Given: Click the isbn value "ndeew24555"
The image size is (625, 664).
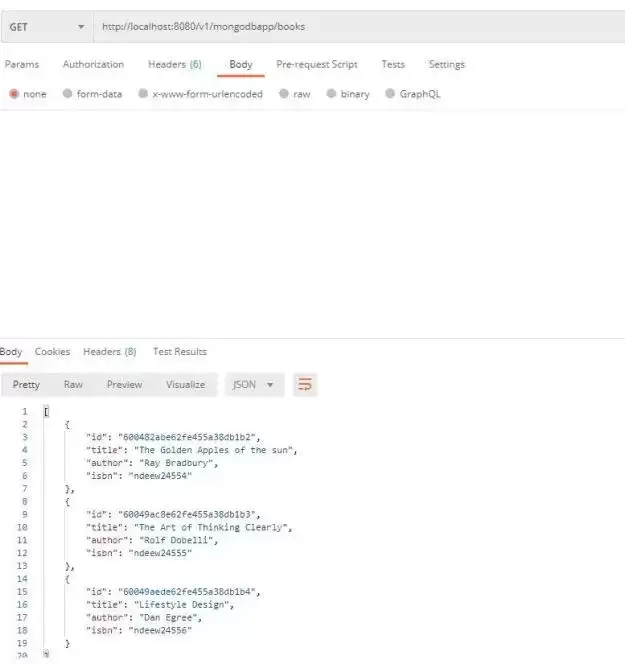Looking at the screenshot, I should pos(160,553).
